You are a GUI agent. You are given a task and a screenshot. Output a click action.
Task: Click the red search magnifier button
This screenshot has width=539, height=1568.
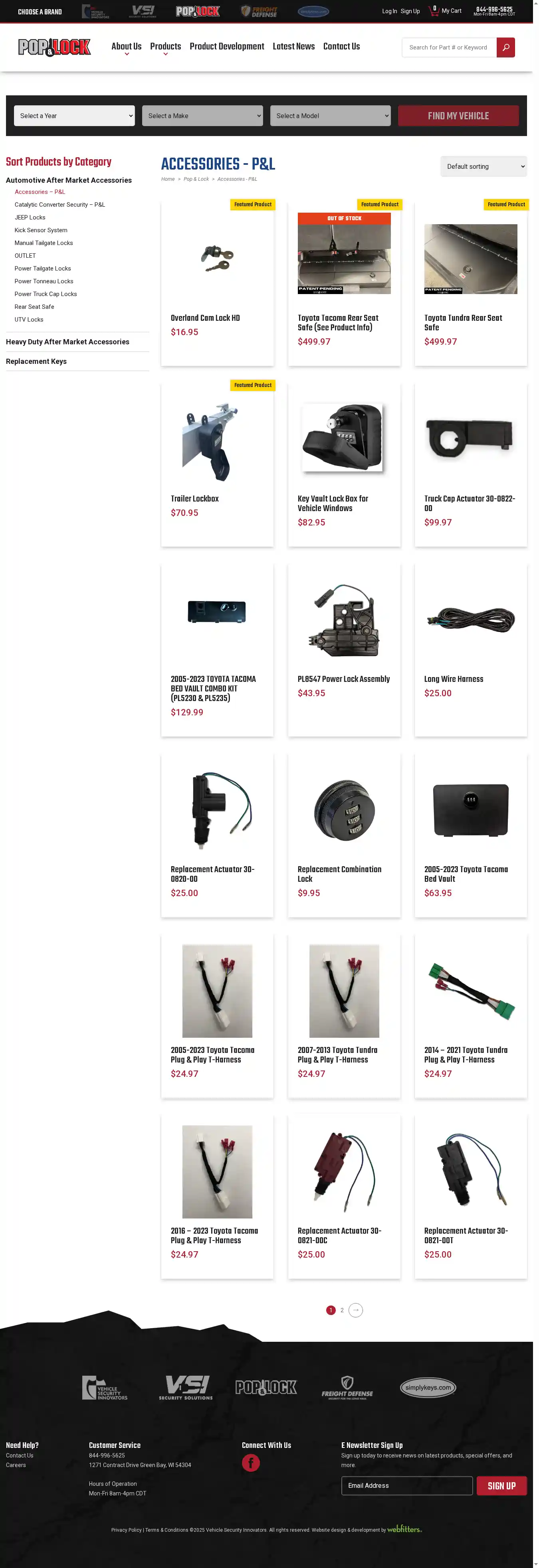(505, 47)
